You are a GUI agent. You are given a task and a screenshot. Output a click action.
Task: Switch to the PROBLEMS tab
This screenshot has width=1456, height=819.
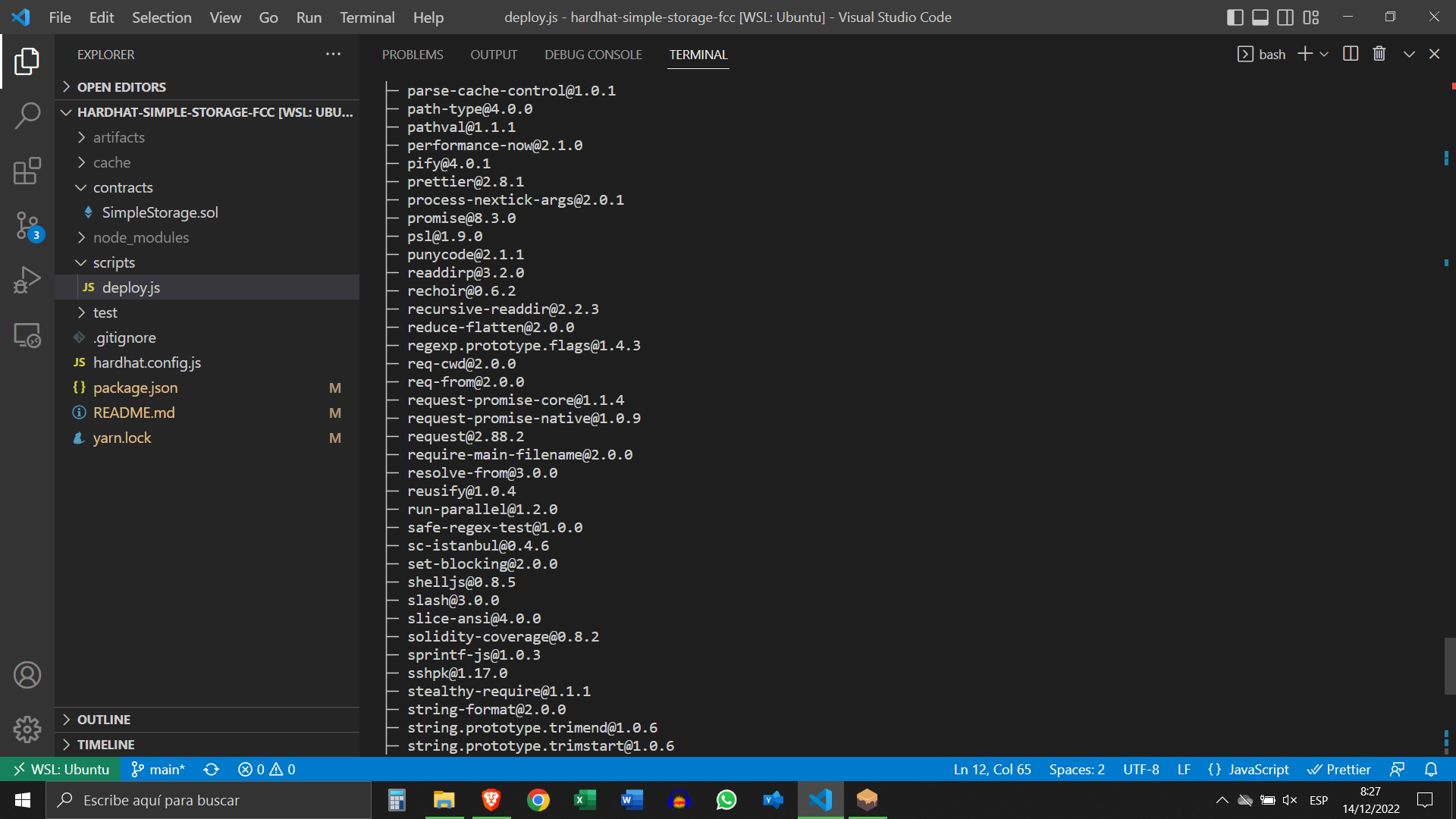click(413, 54)
